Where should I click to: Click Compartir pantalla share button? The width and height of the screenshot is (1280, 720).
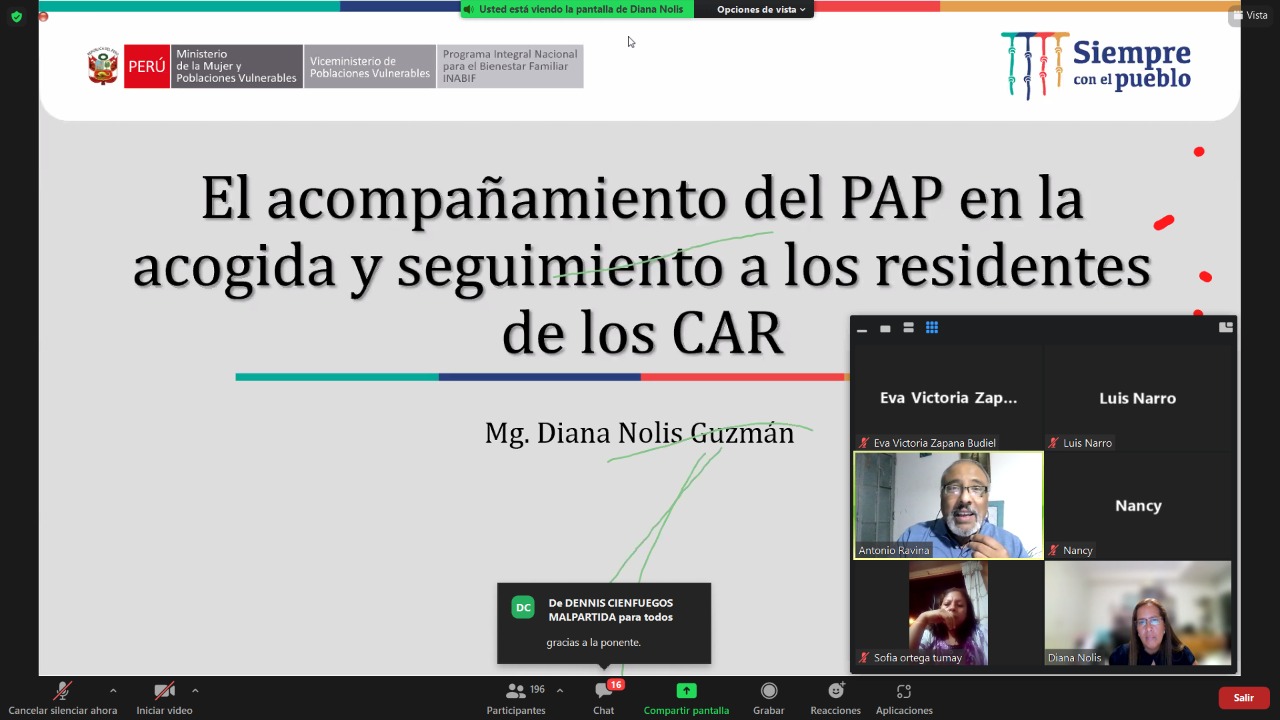pos(686,697)
